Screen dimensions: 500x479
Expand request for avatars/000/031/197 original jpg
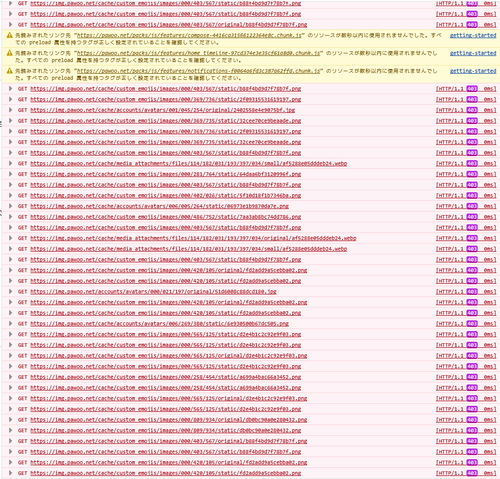pyautogui.click(x=10, y=291)
